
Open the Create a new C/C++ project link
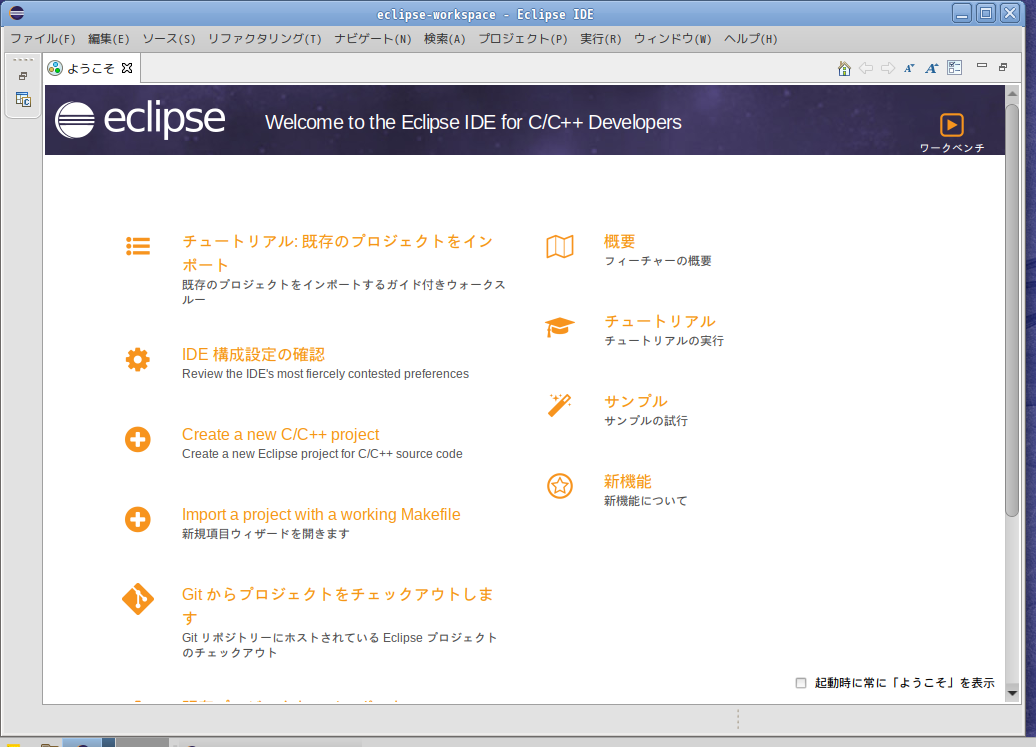point(281,435)
